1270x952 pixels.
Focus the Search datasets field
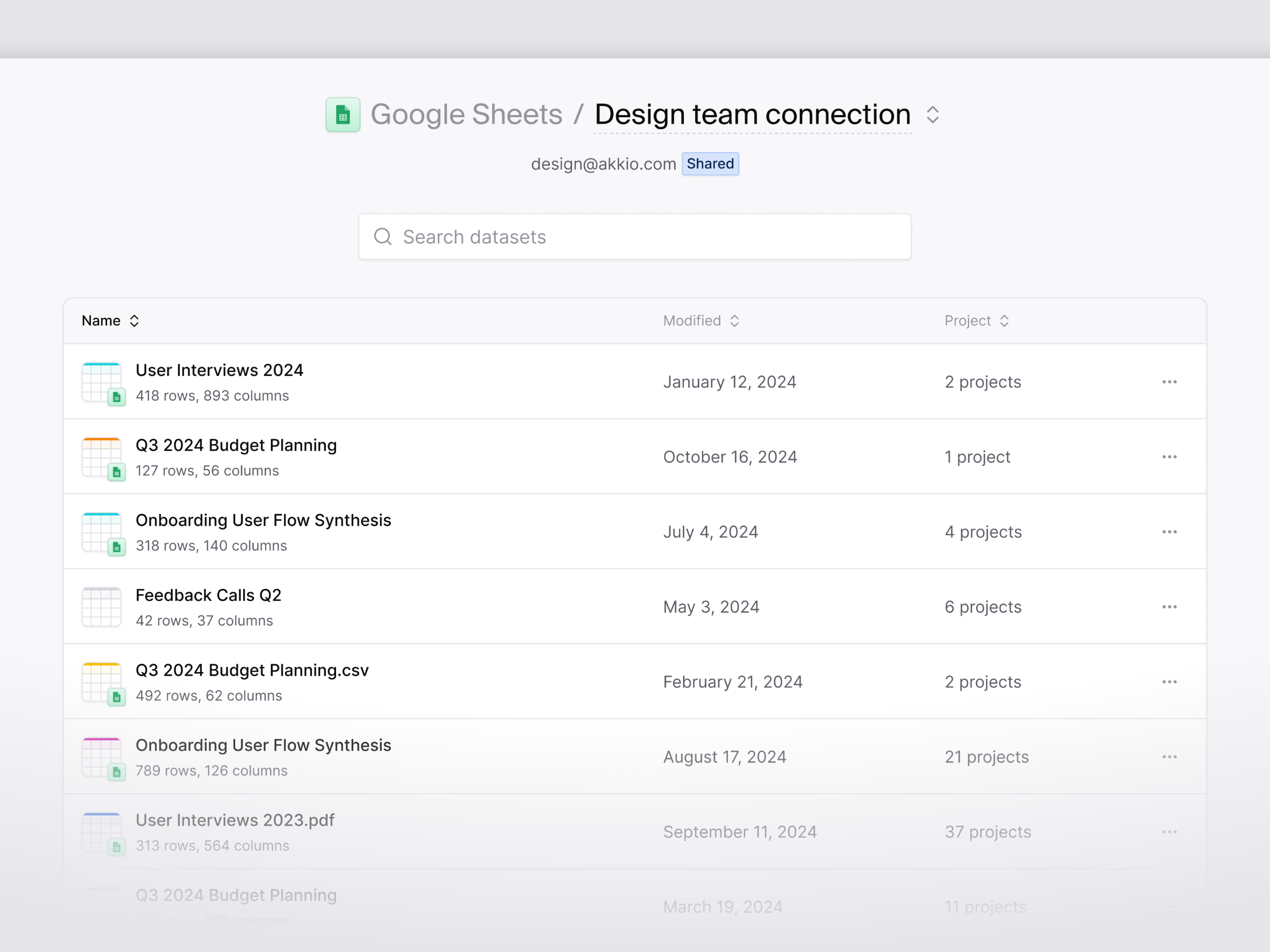[x=634, y=237]
